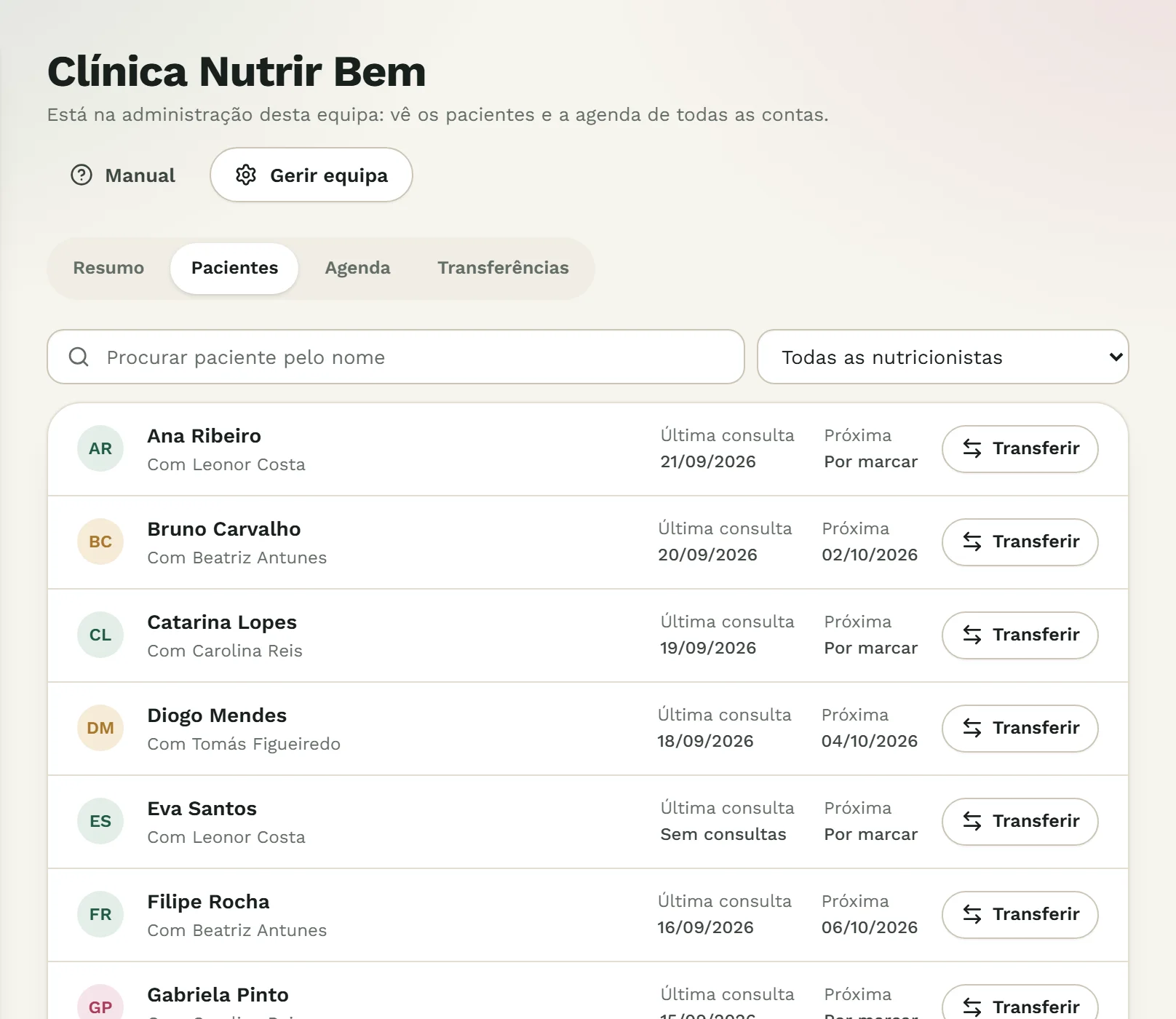Click the next date 02/10/2026

click(x=870, y=555)
